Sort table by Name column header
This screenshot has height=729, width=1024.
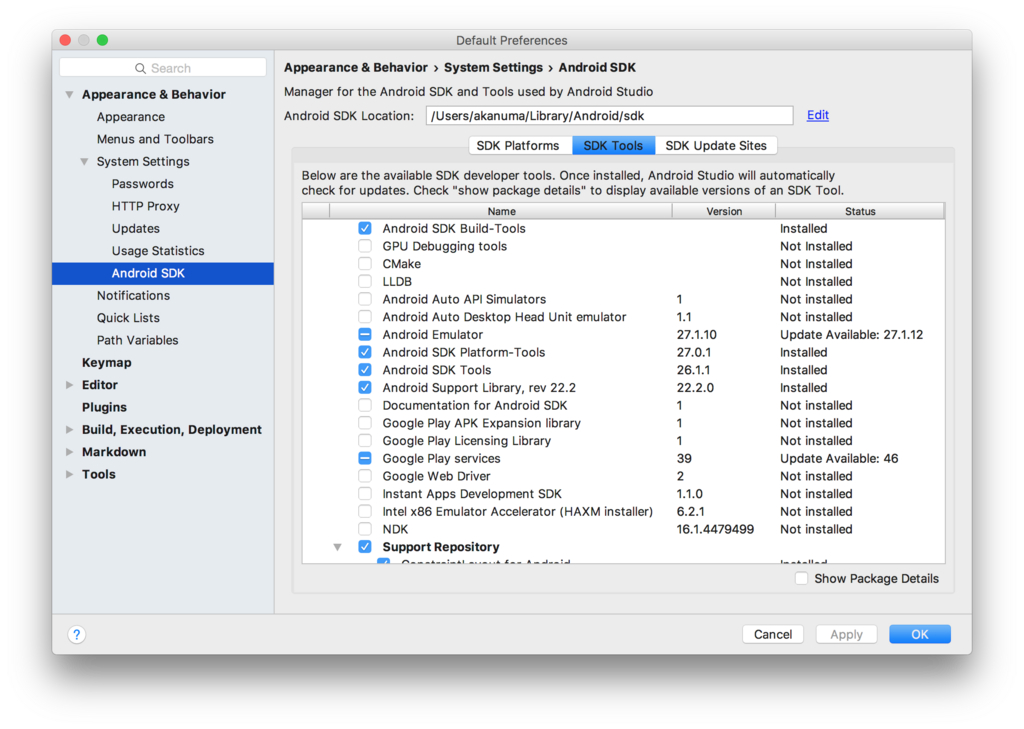click(501, 211)
